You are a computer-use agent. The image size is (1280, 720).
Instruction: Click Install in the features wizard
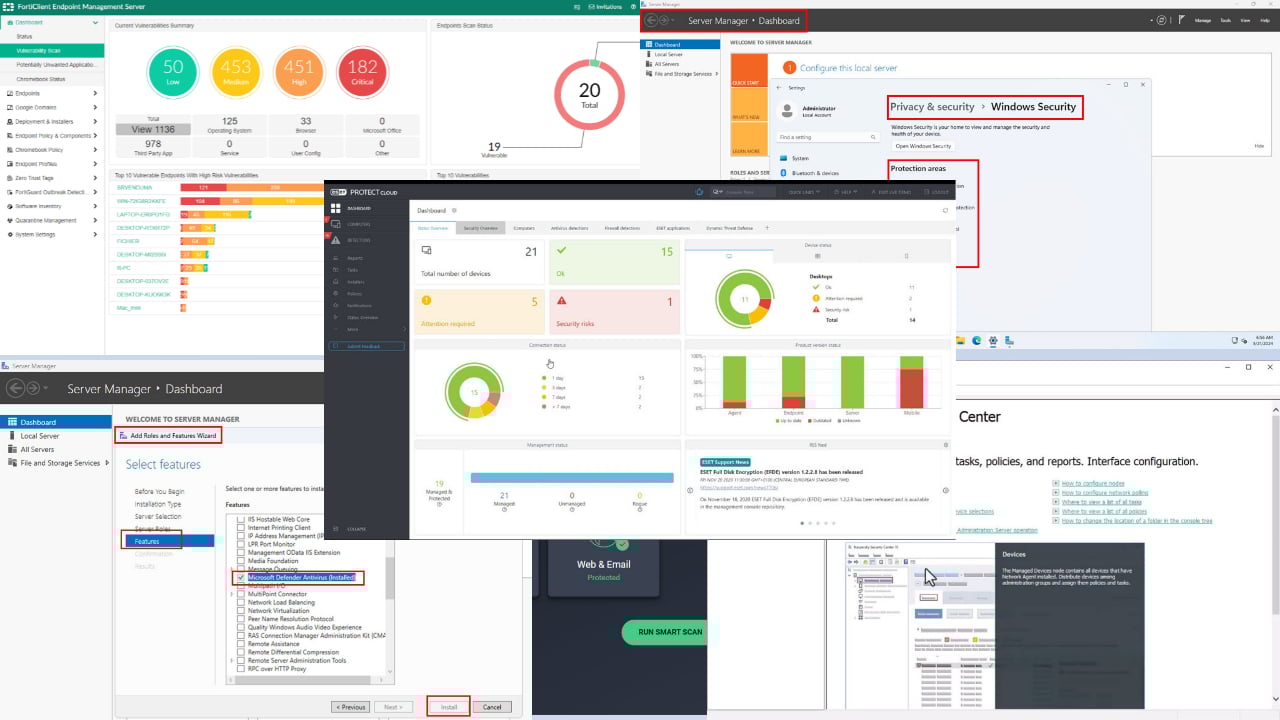pos(448,706)
